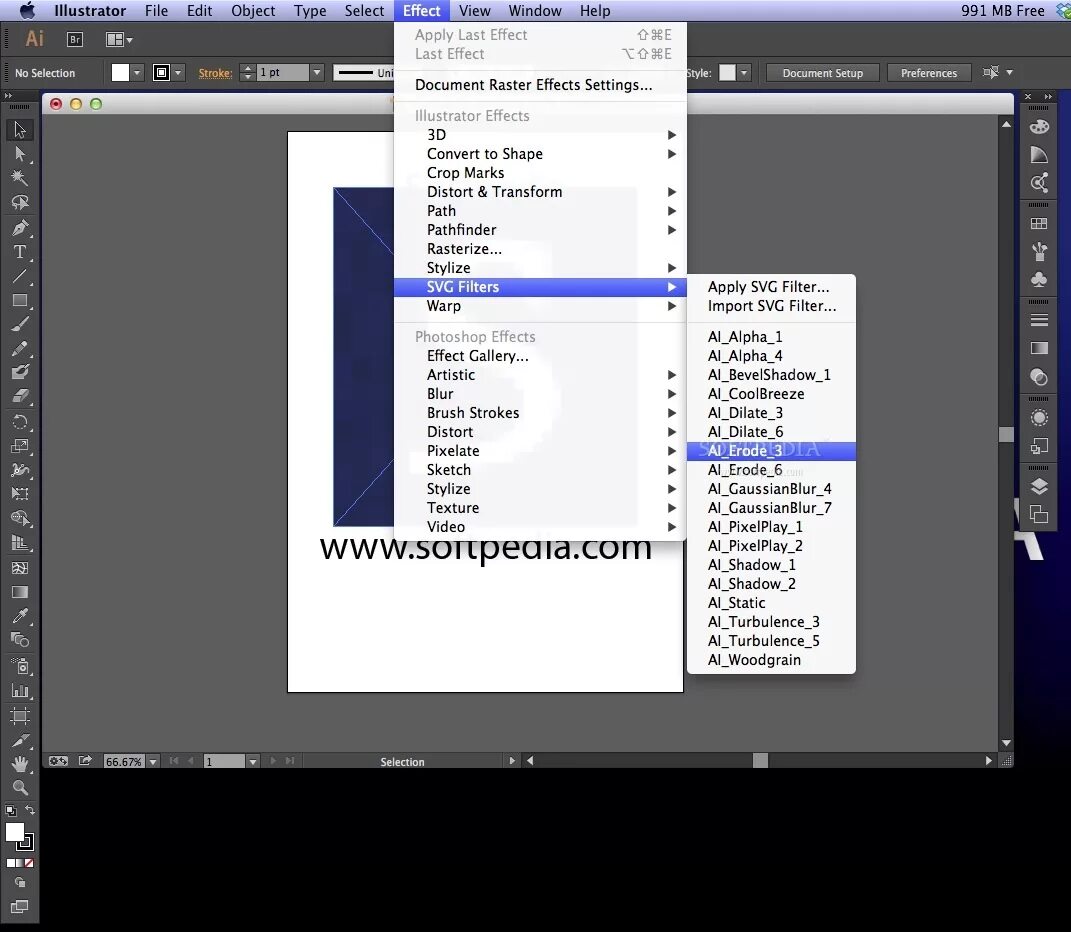Select the Symbol Sprayer tool
Image resolution: width=1071 pixels, height=932 pixels.
pos(20,666)
